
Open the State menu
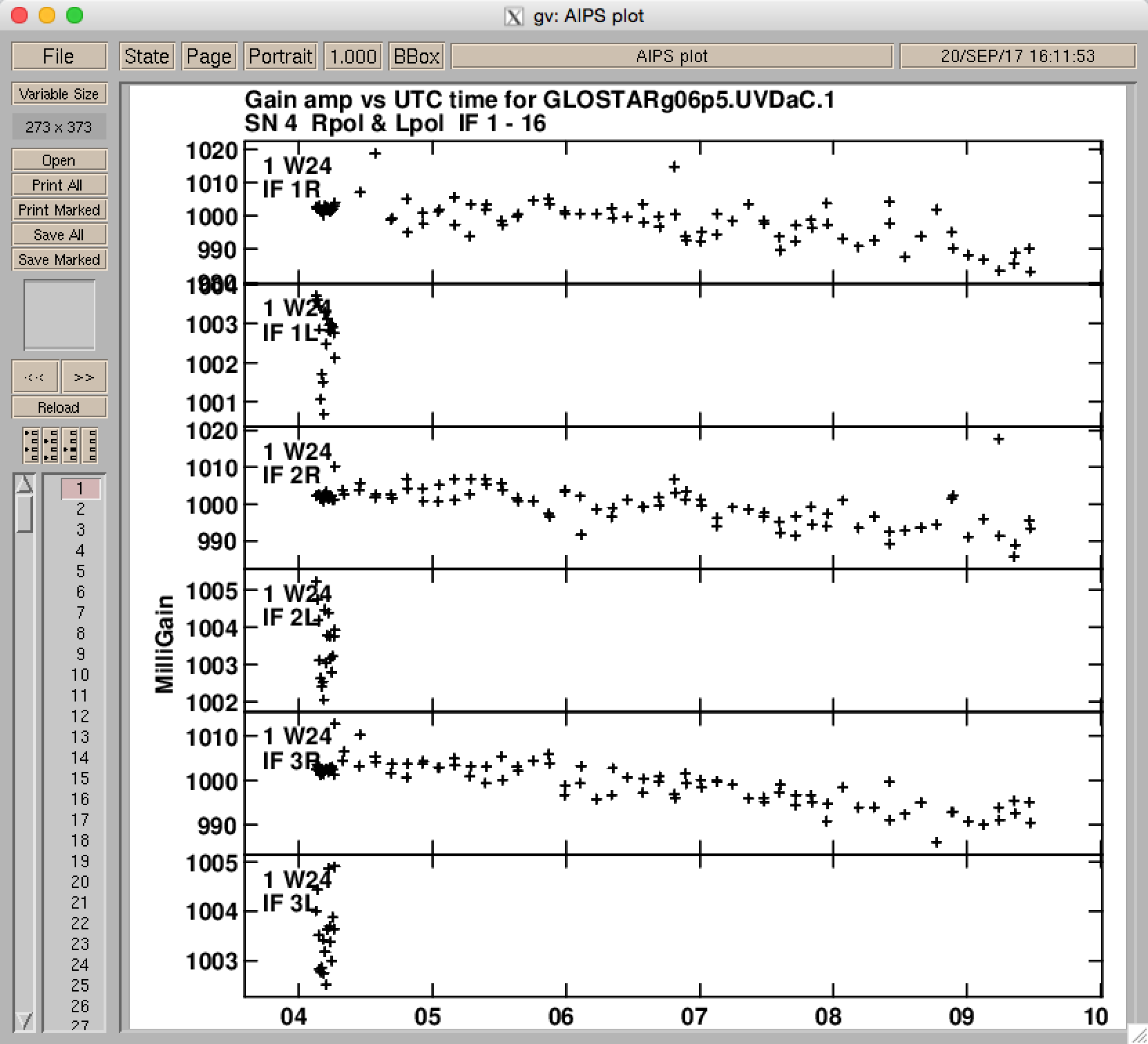pos(146,56)
